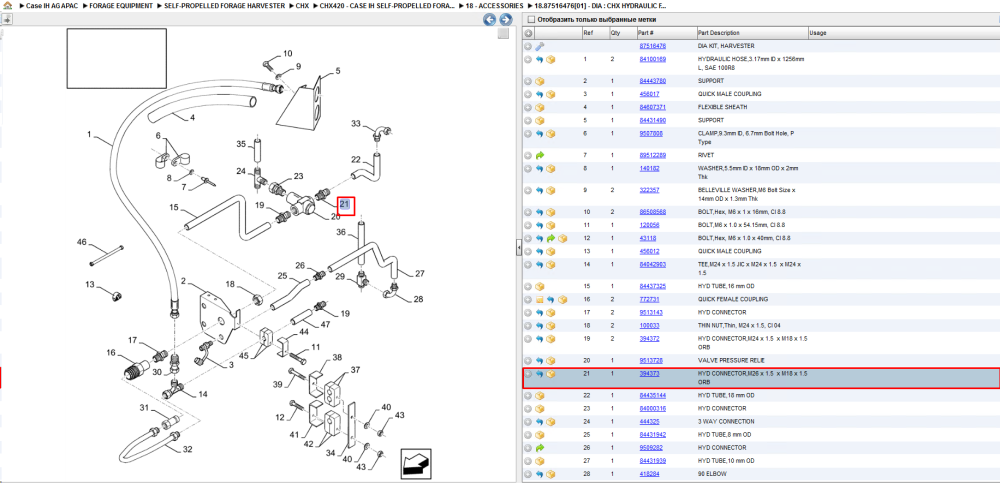Image resolution: width=1000 pixels, height=483 pixels.
Task: Click the small gray square at the diagram corner
Action: tap(503, 34)
